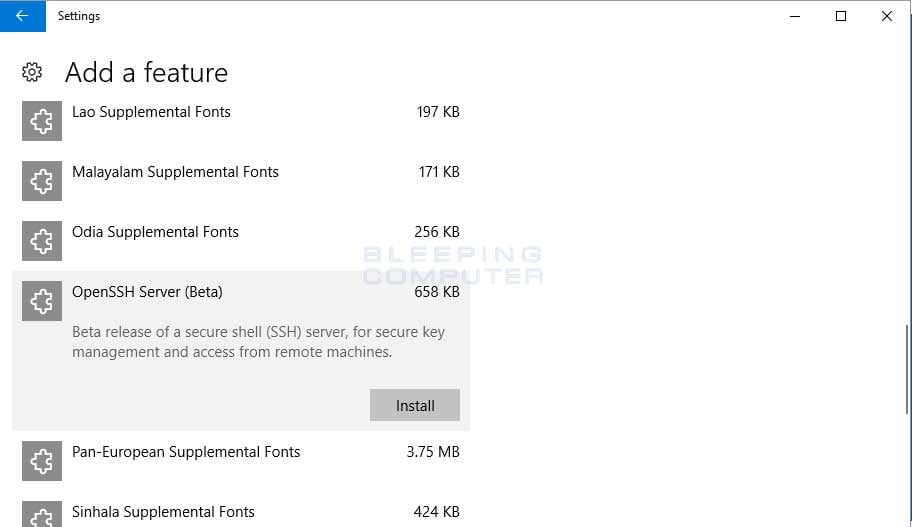
Task: Collapse the OpenSSH Server (Beta) title
Action: [x=147, y=291]
